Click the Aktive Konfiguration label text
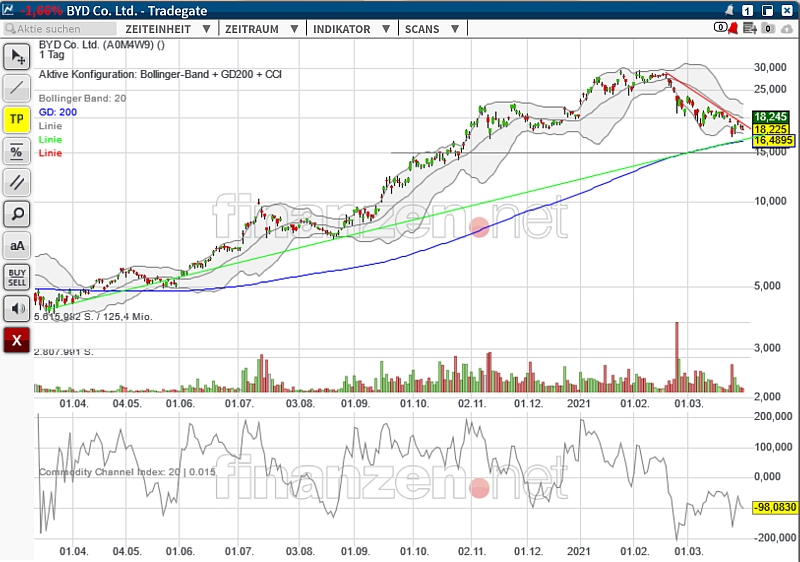Viewport: 800px width, 562px height. point(160,74)
